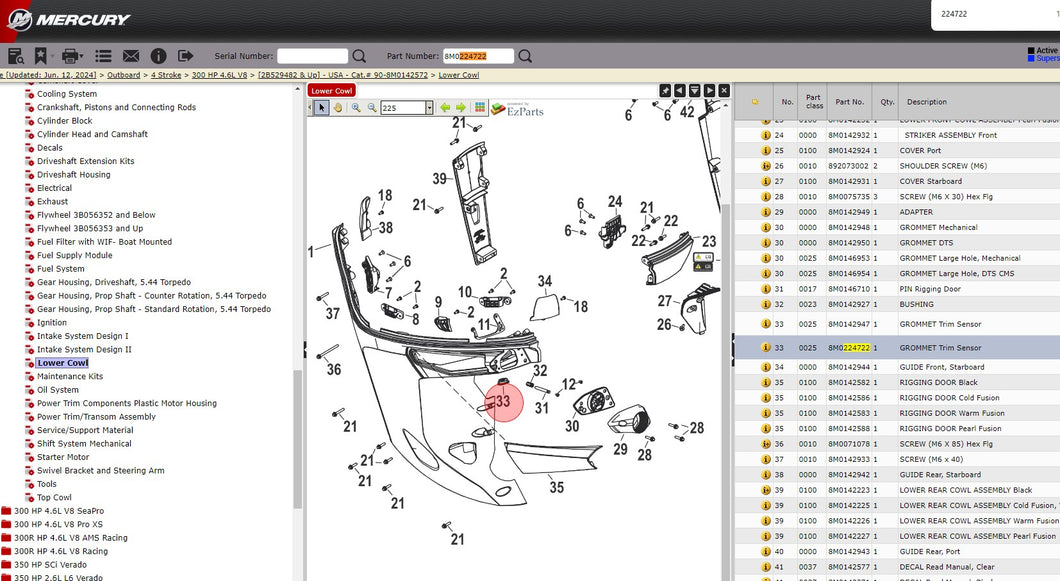The image size is (1060, 581).
Task: Open the information icon in top toolbar
Action: pyautogui.click(x=158, y=55)
